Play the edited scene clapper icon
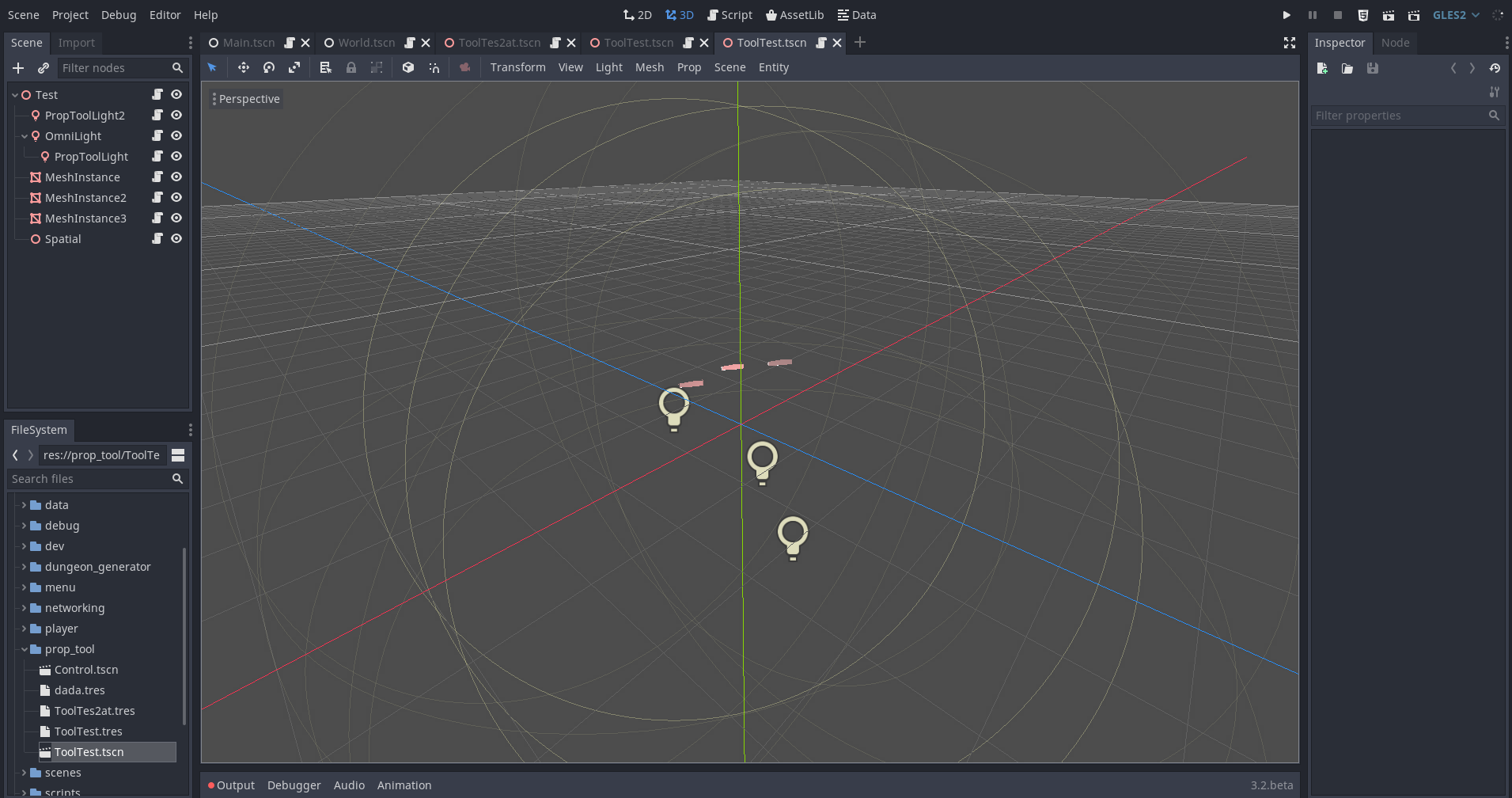This screenshot has height=798, width=1512. click(x=1389, y=15)
